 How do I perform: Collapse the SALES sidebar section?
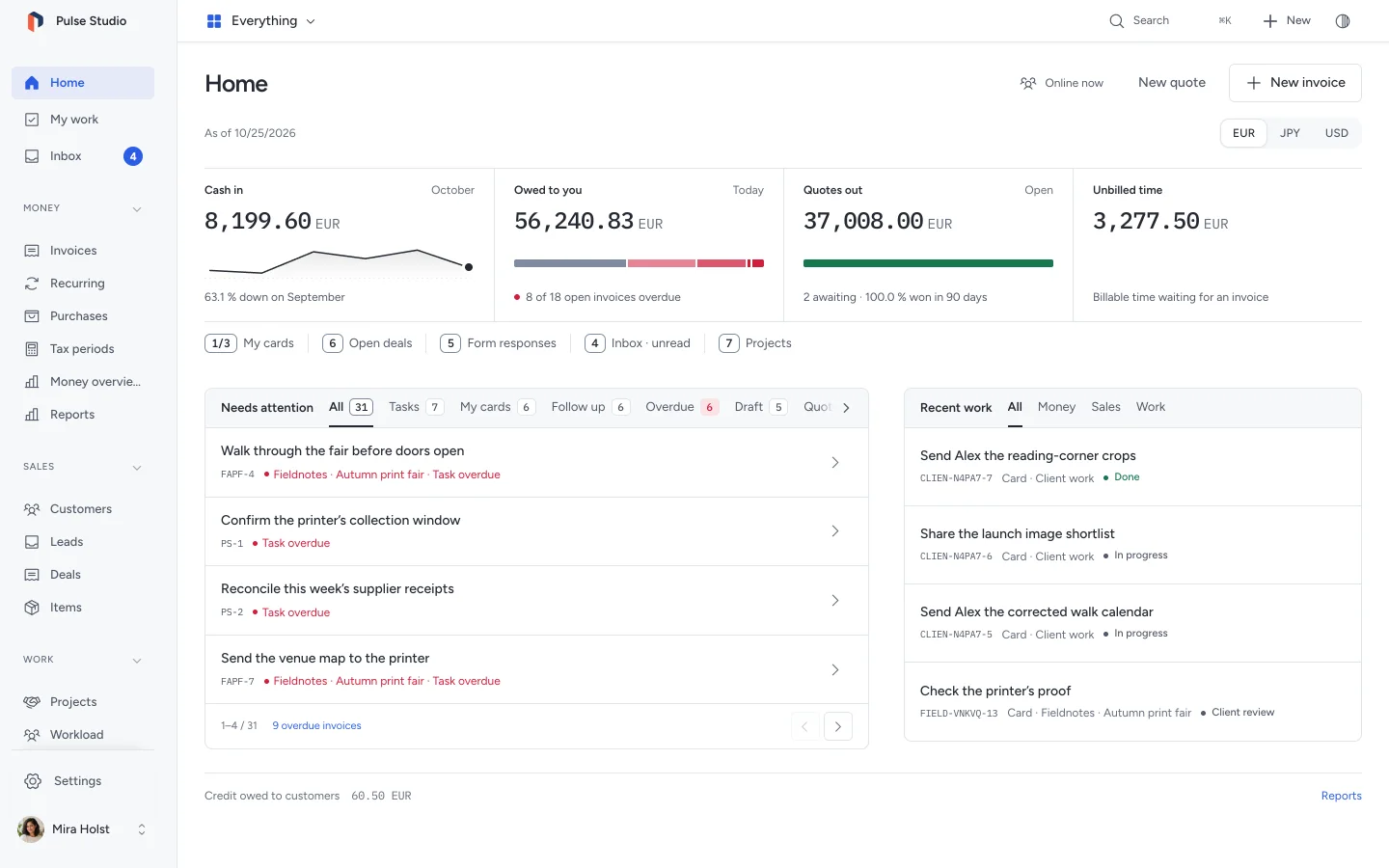tap(137, 468)
